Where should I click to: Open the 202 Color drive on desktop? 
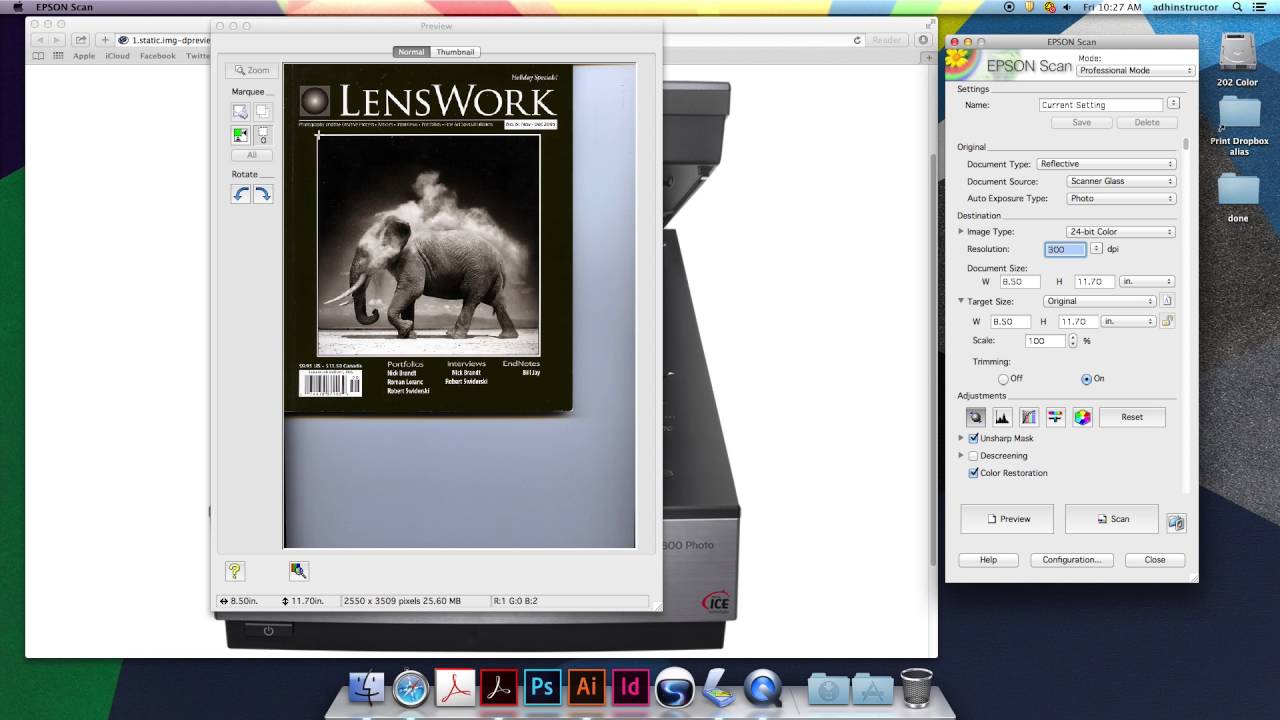[x=1238, y=59]
